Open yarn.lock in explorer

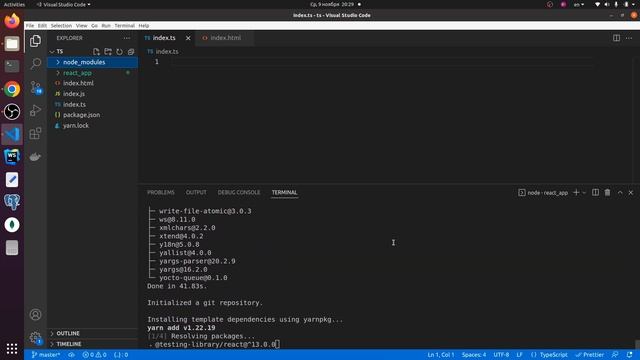pyautogui.click(x=93, y=126)
